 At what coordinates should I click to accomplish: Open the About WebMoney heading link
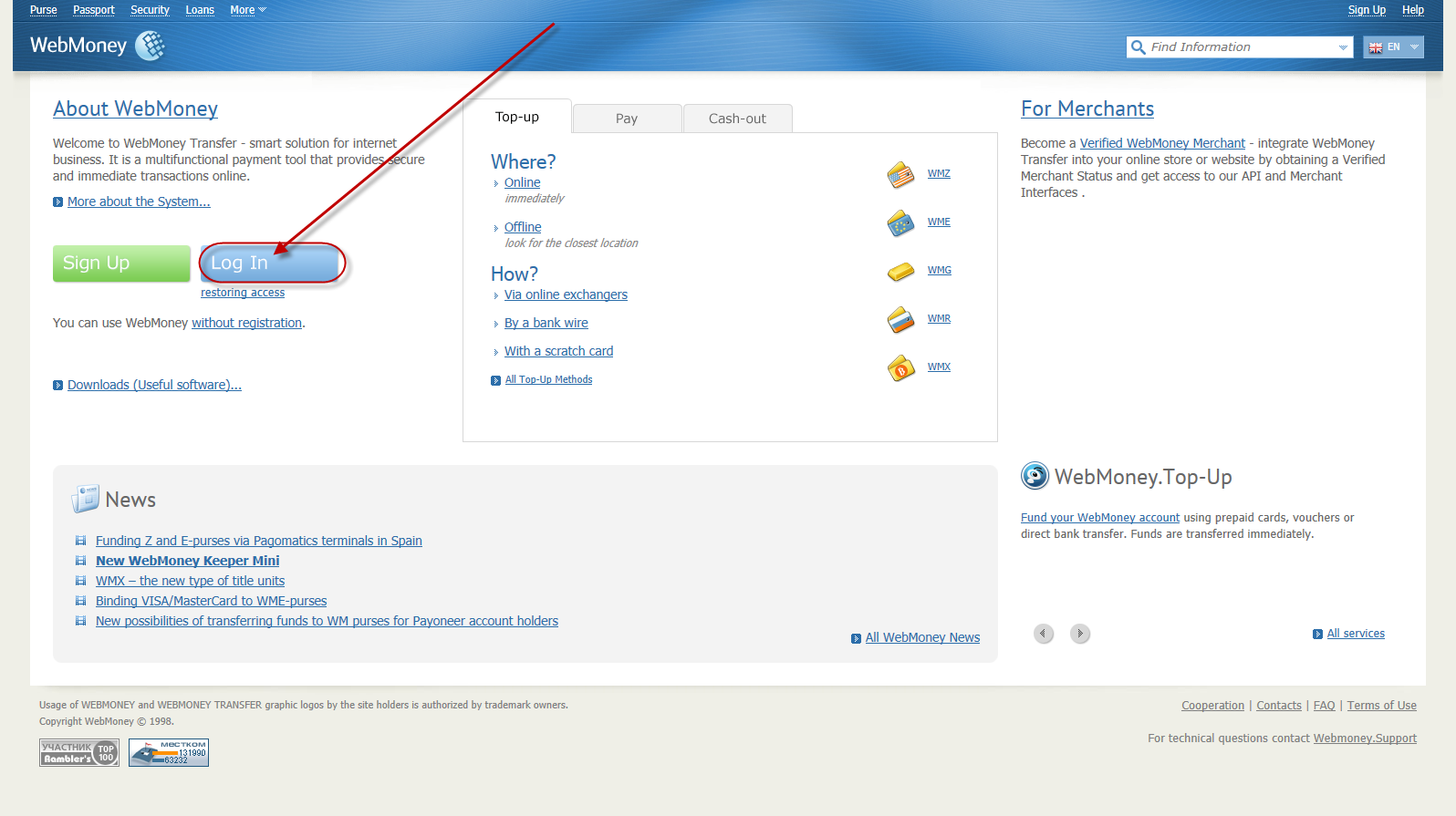tap(135, 108)
